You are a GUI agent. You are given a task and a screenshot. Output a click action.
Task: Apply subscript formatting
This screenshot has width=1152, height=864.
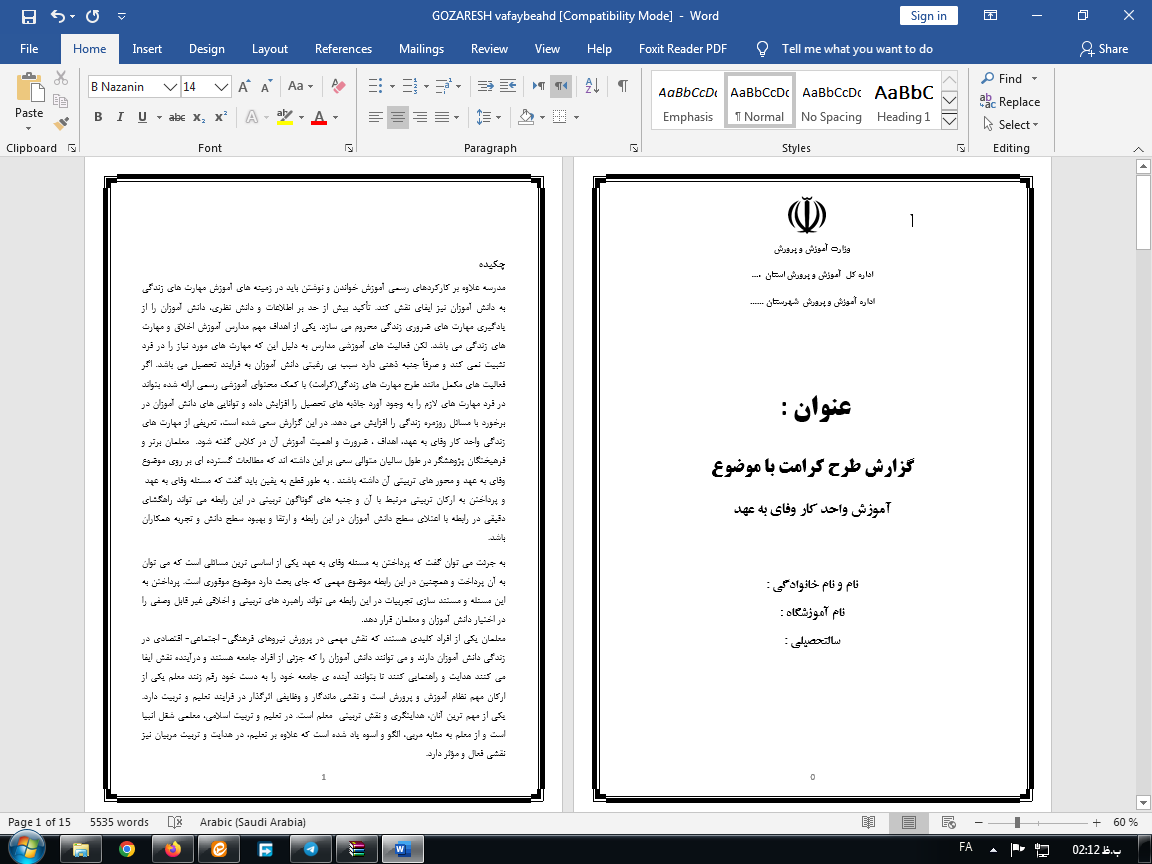(199, 117)
